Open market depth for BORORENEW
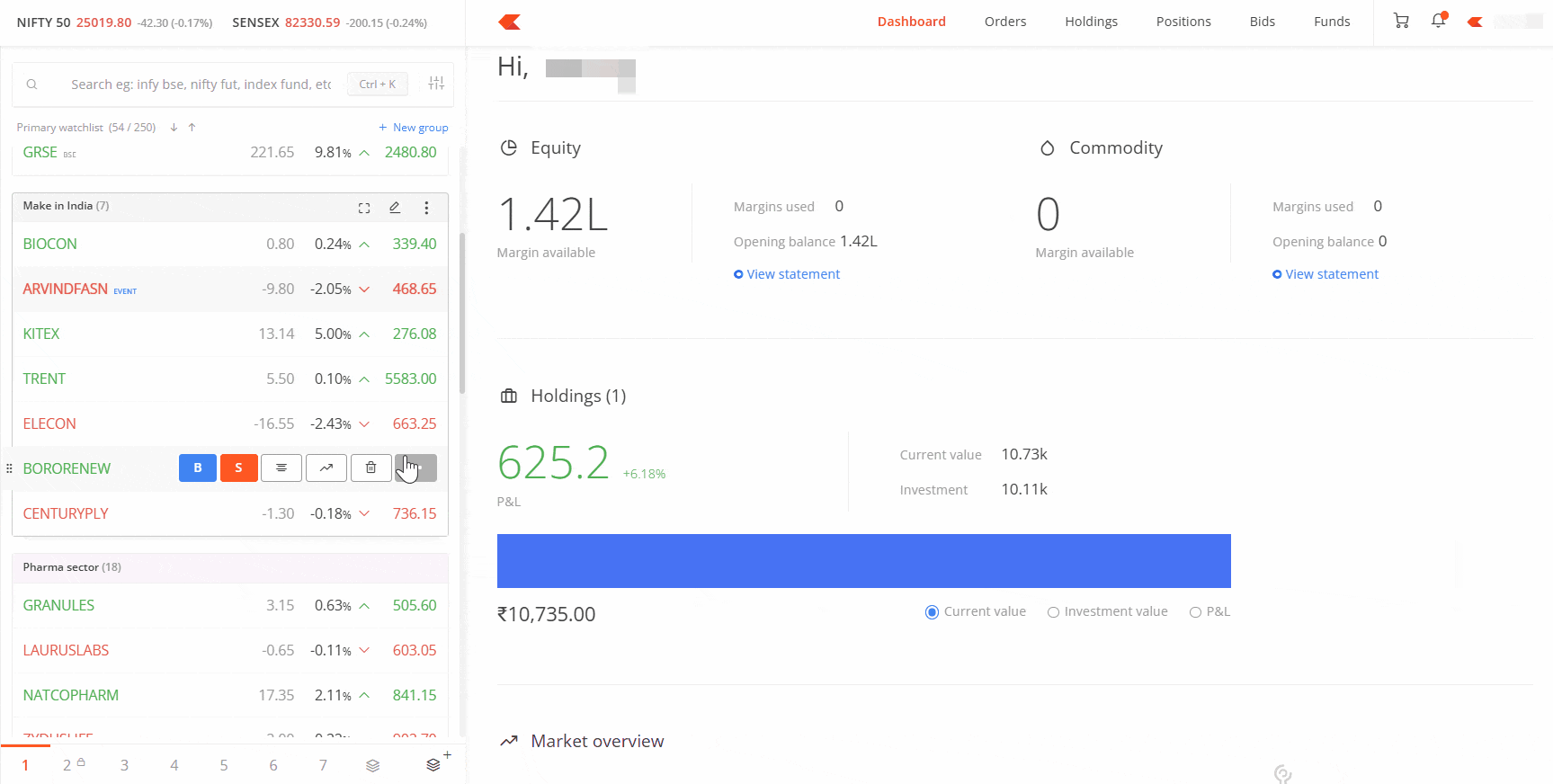 click(281, 468)
